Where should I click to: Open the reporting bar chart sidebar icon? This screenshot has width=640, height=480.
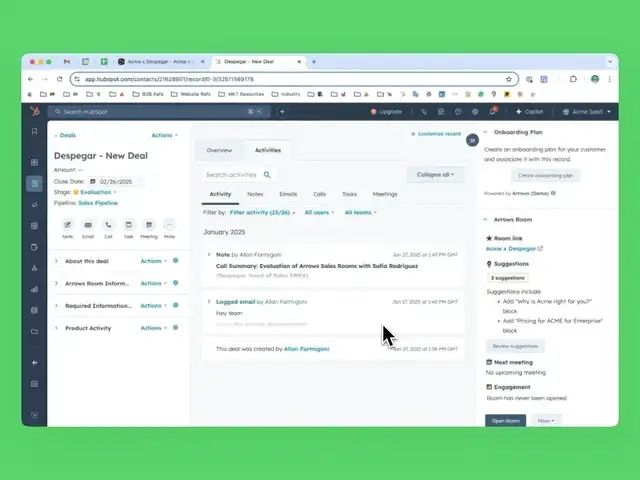[35, 289]
